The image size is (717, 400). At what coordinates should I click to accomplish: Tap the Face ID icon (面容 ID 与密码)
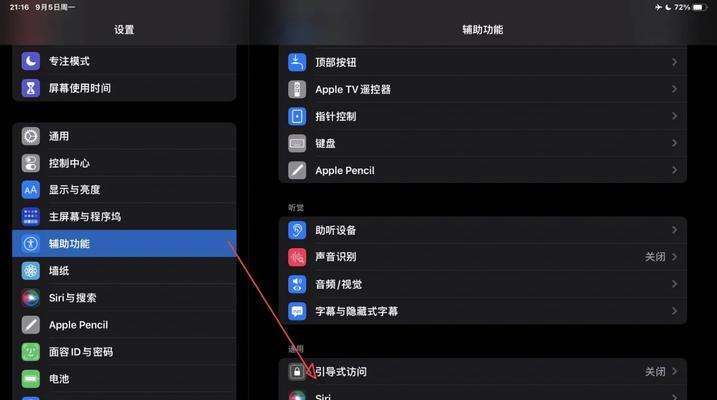[x=31, y=352]
